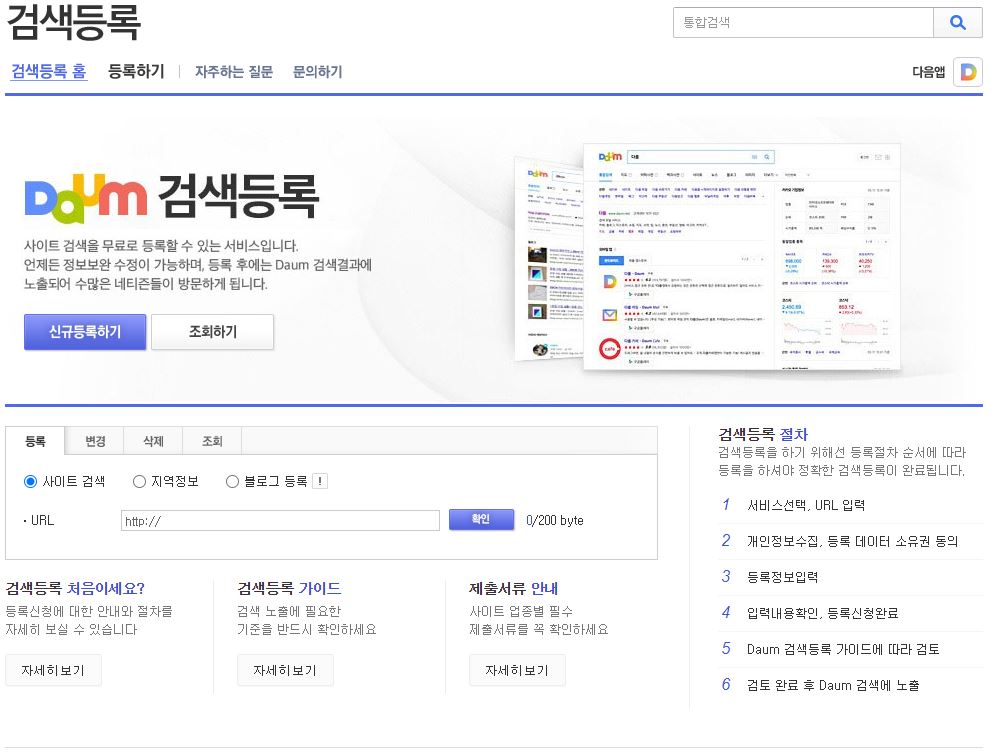The width and height of the screenshot is (991, 755).
Task: Switch to the 조회 tab
Action: pos(212,441)
